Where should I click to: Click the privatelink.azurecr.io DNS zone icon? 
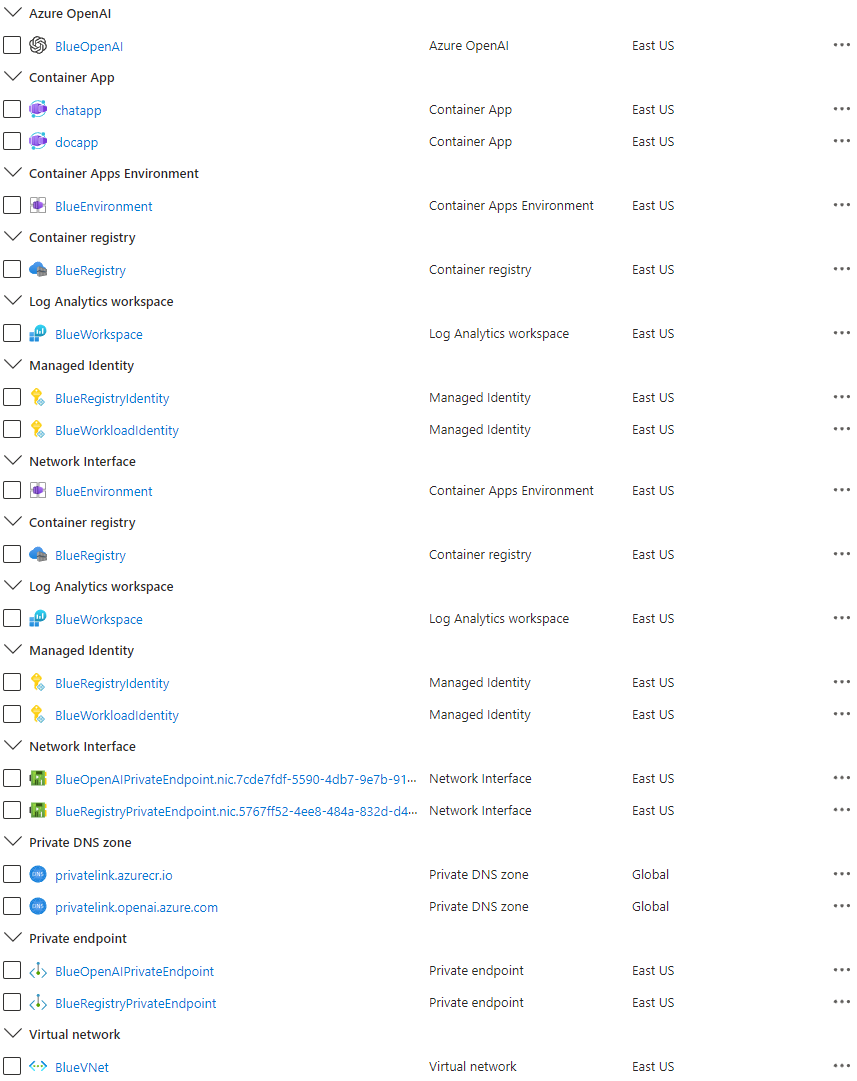click(38, 874)
